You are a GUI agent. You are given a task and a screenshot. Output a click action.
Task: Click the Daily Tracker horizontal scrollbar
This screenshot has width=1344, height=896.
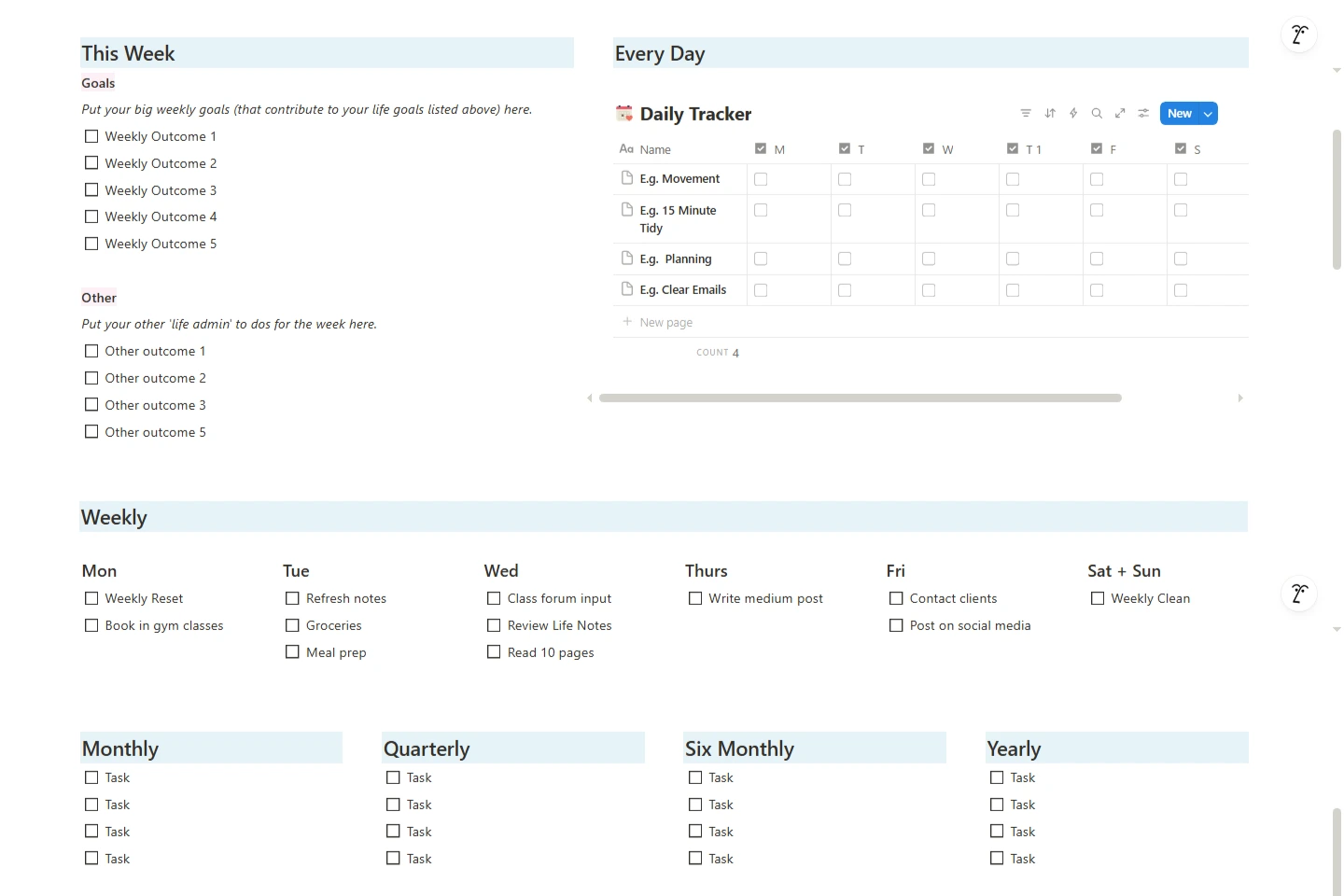[860, 398]
